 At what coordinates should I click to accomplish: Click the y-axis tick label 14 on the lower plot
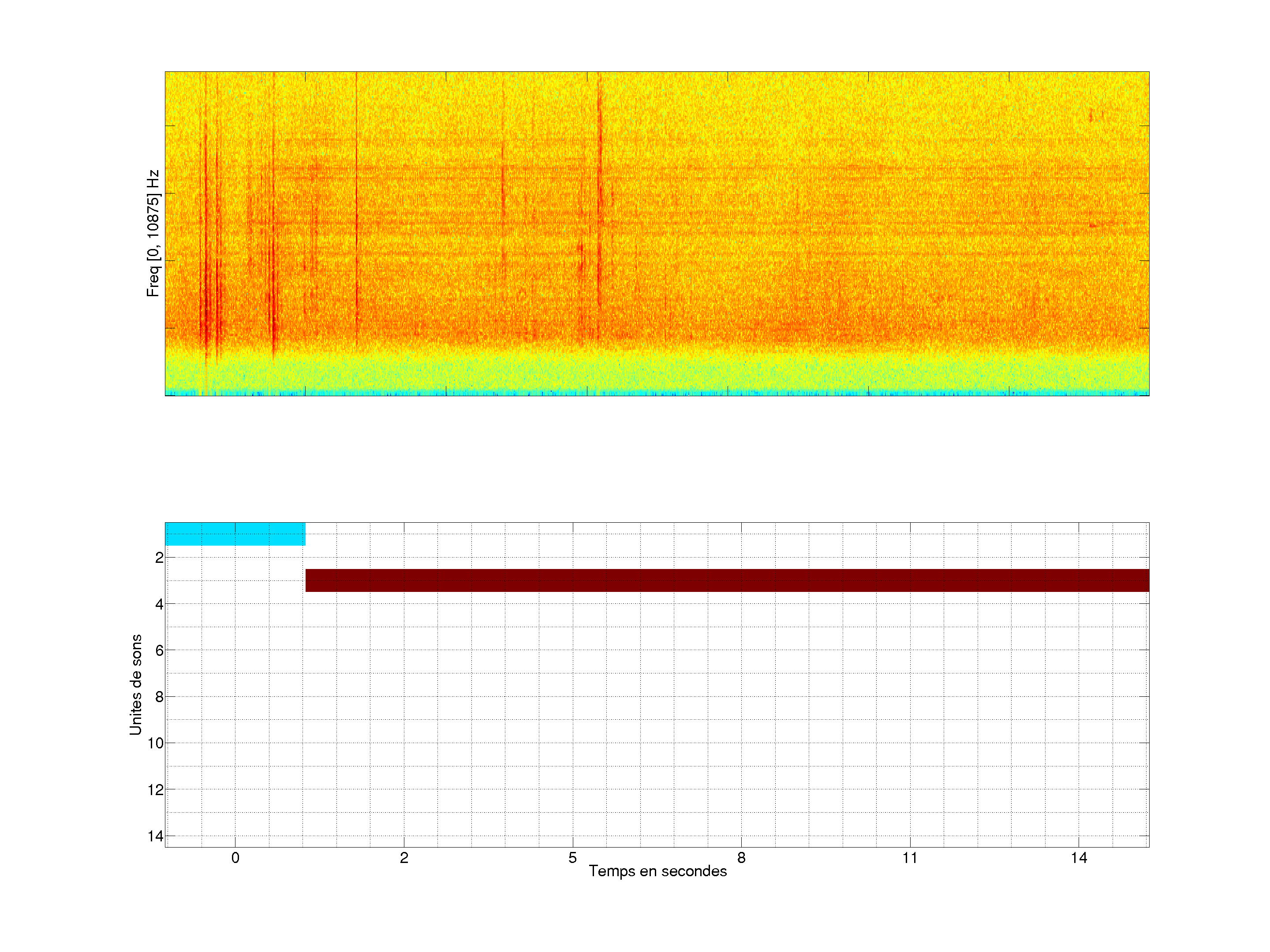pos(156,836)
